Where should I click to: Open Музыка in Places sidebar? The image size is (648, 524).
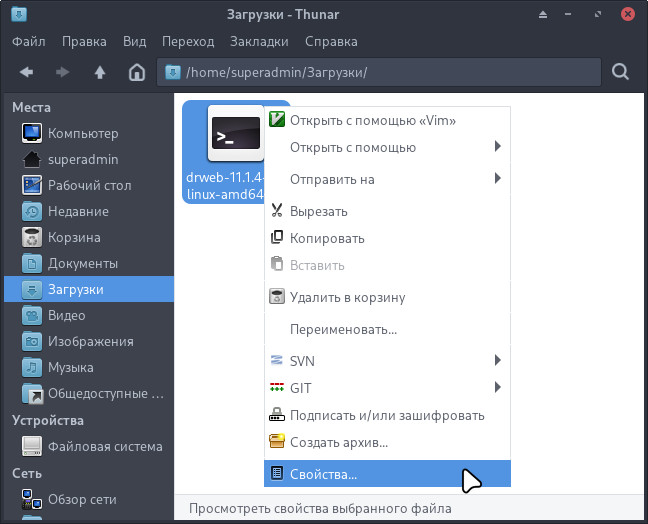[89, 367]
